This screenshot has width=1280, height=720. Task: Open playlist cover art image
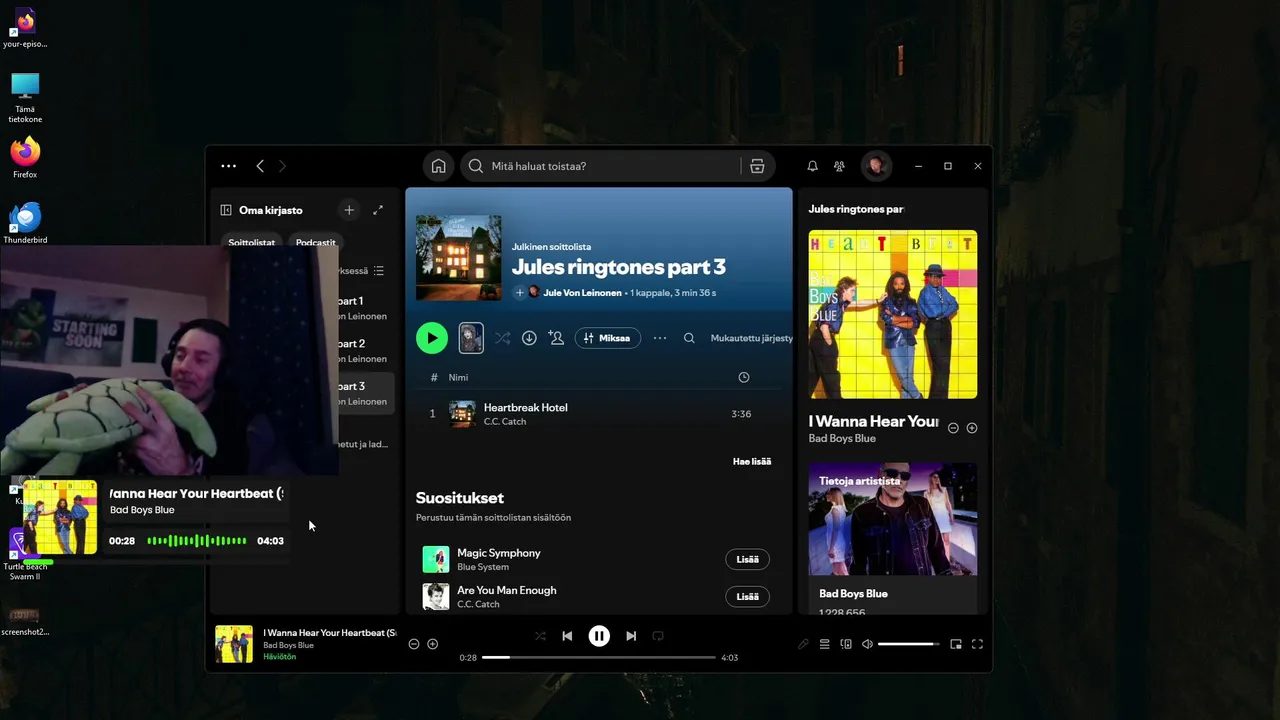(459, 258)
